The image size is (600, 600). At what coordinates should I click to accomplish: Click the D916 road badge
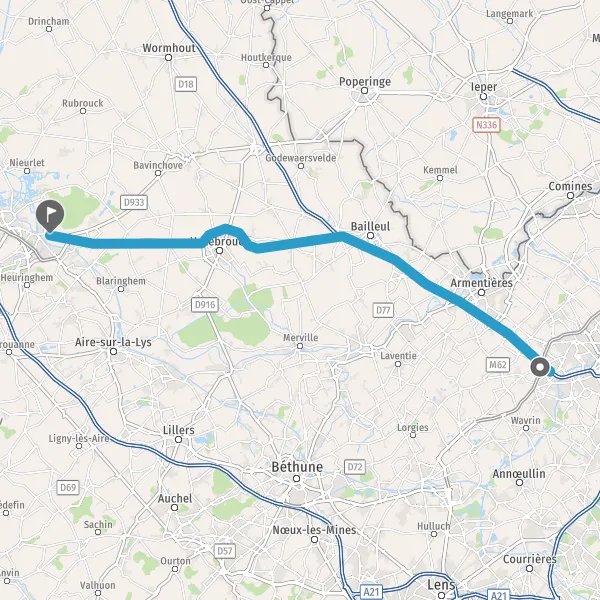205,305
